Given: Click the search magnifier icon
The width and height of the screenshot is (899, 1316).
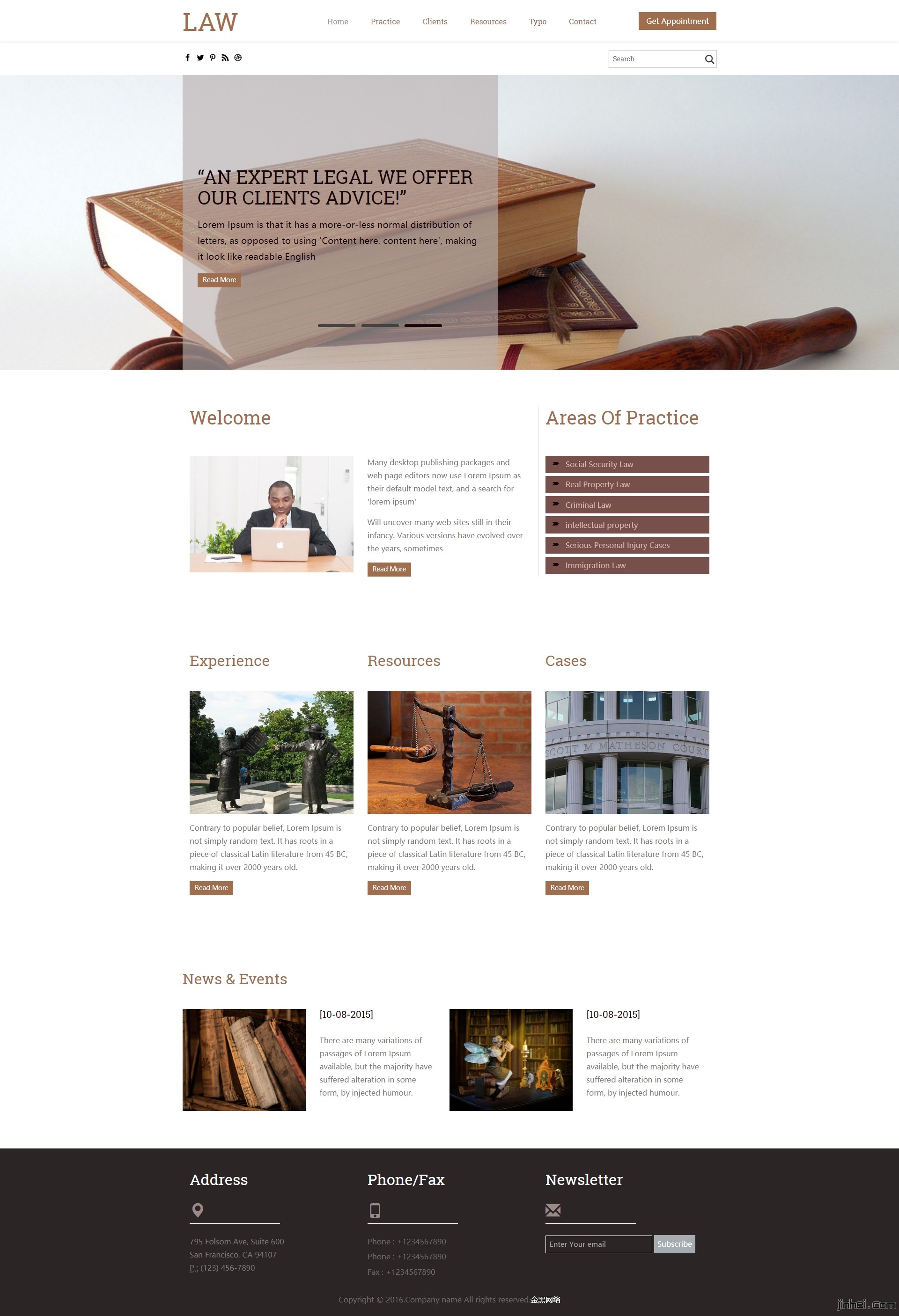Looking at the screenshot, I should tap(708, 58).
